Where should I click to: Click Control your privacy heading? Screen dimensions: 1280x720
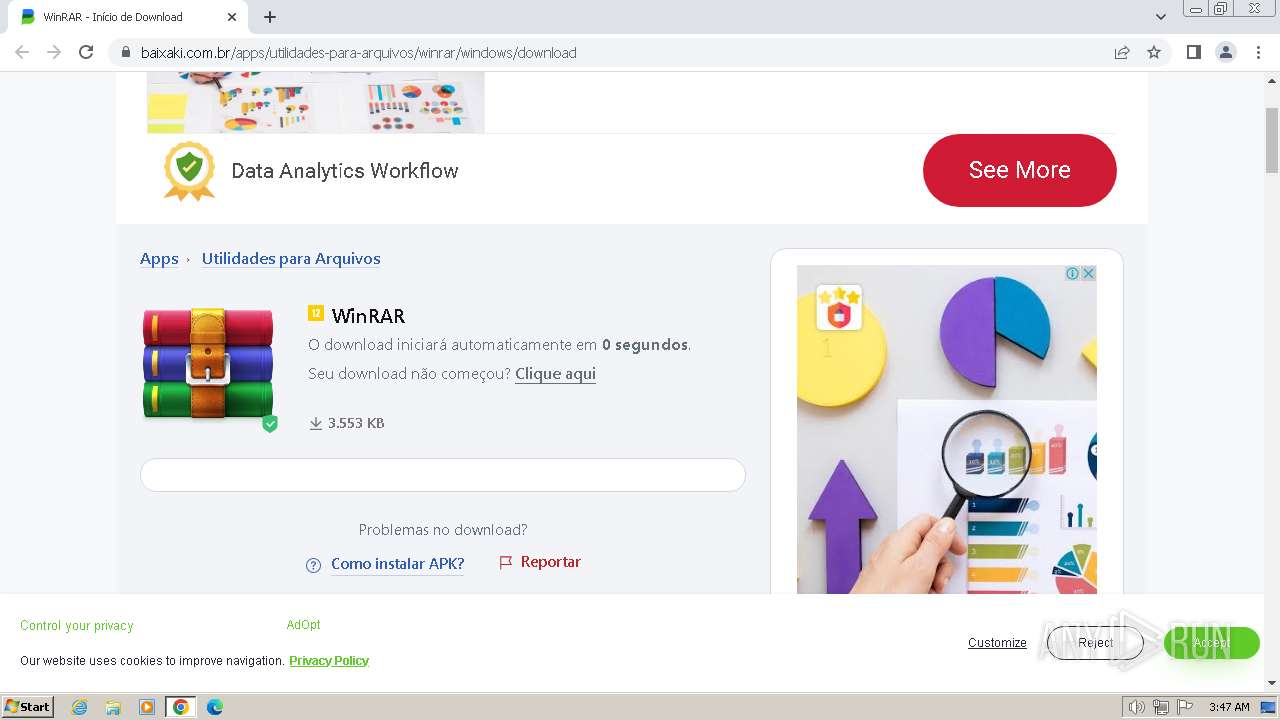click(77, 625)
